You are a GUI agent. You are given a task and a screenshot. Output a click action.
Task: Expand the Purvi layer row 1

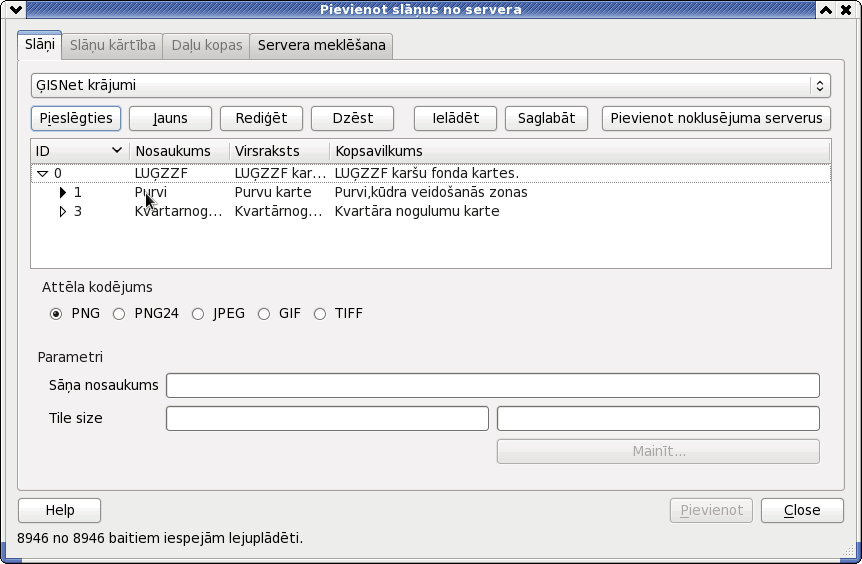pos(63,192)
